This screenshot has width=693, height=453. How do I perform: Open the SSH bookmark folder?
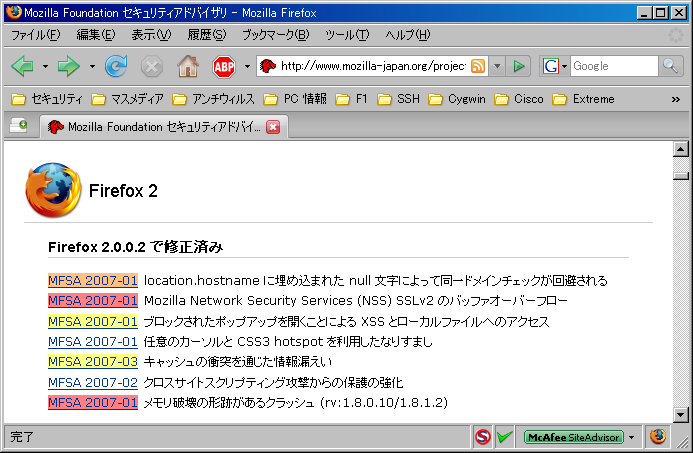tap(398, 99)
